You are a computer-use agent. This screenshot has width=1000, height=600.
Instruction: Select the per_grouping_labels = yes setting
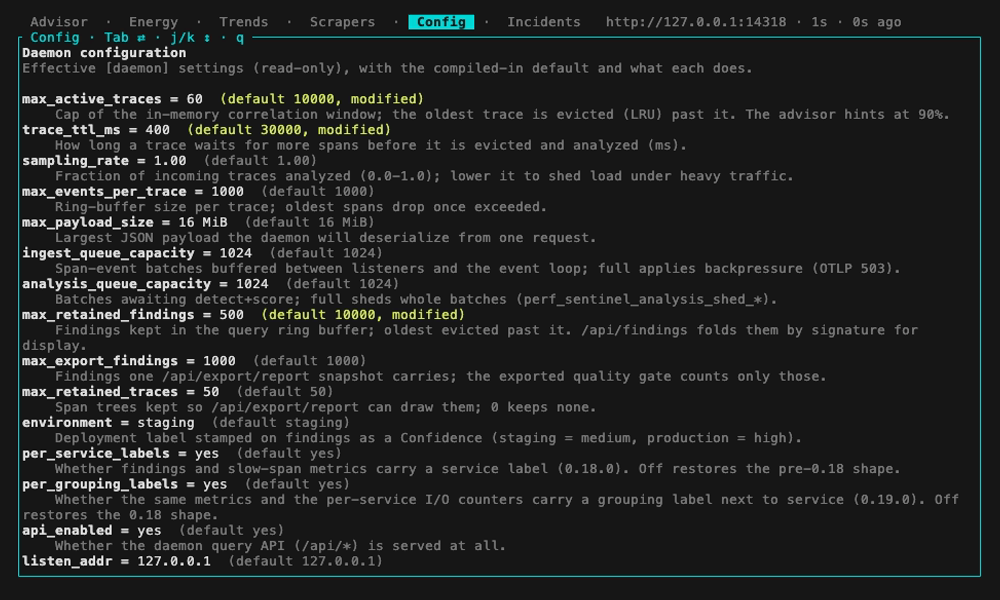point(124,484)
